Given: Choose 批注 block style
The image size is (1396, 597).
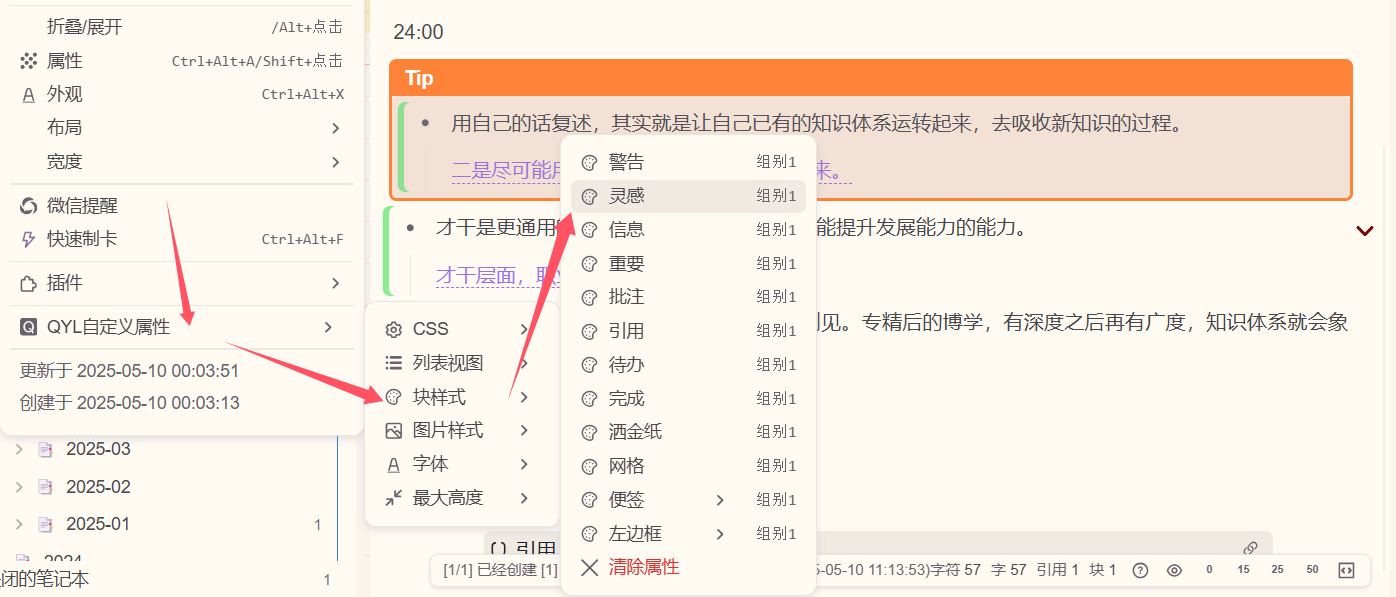Looking at the screenshot, I should coord(688,297).
